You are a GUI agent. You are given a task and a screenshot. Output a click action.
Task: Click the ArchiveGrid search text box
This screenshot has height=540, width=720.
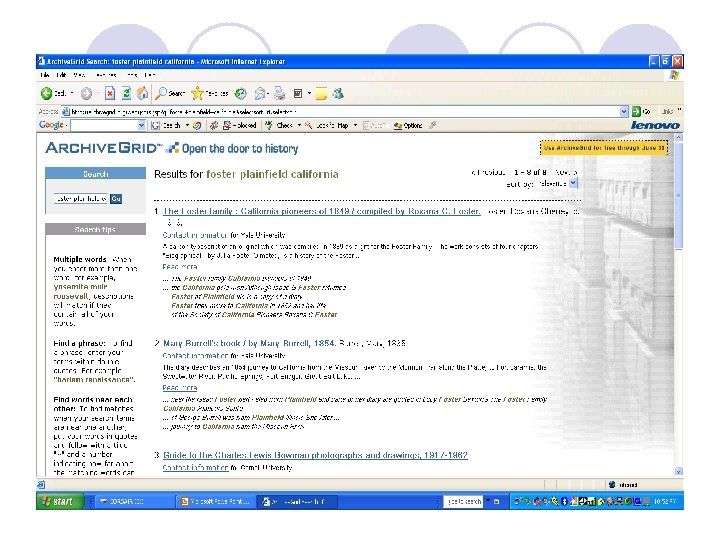[81, 198]
